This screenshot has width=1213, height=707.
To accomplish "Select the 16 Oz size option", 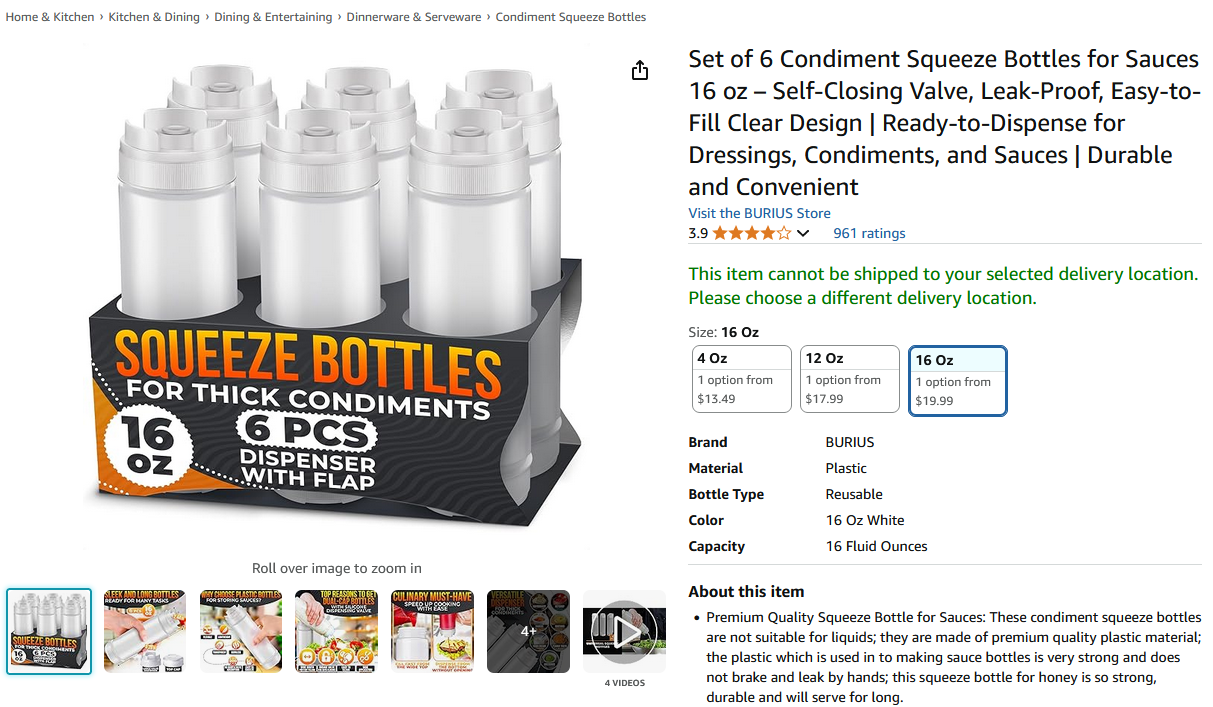I will 958,380.
